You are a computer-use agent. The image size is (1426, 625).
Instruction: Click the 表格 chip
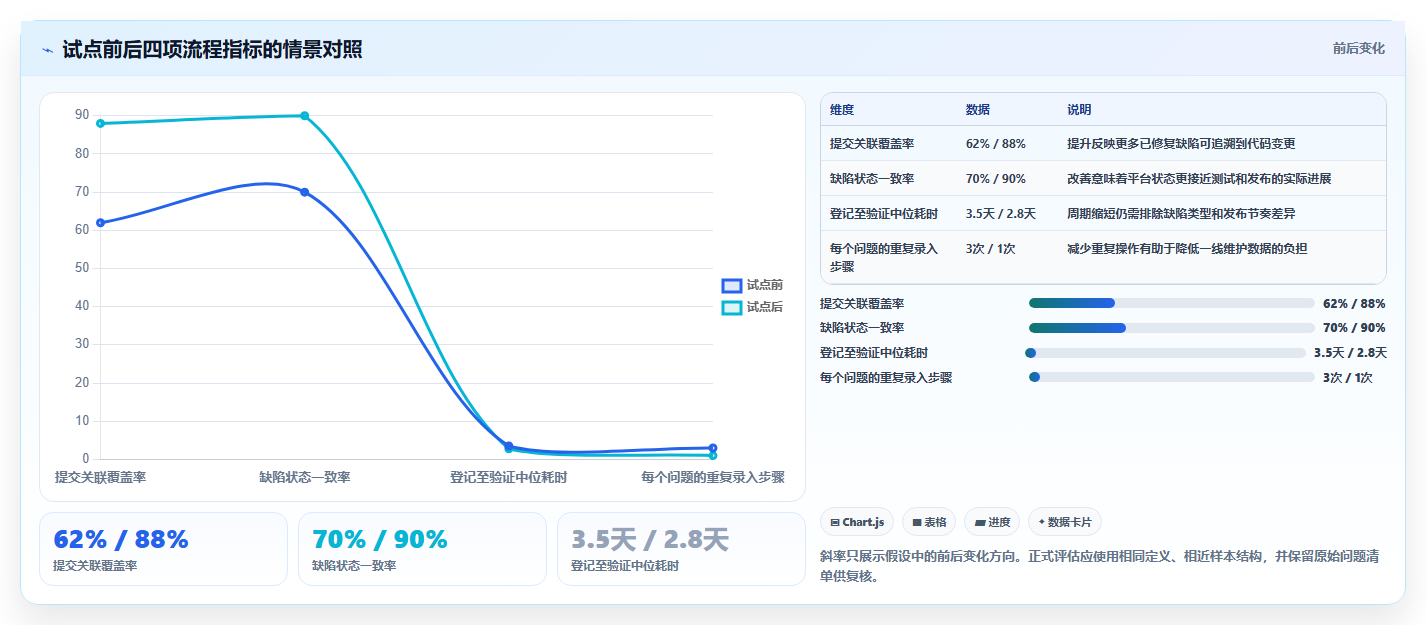[929, 522]
